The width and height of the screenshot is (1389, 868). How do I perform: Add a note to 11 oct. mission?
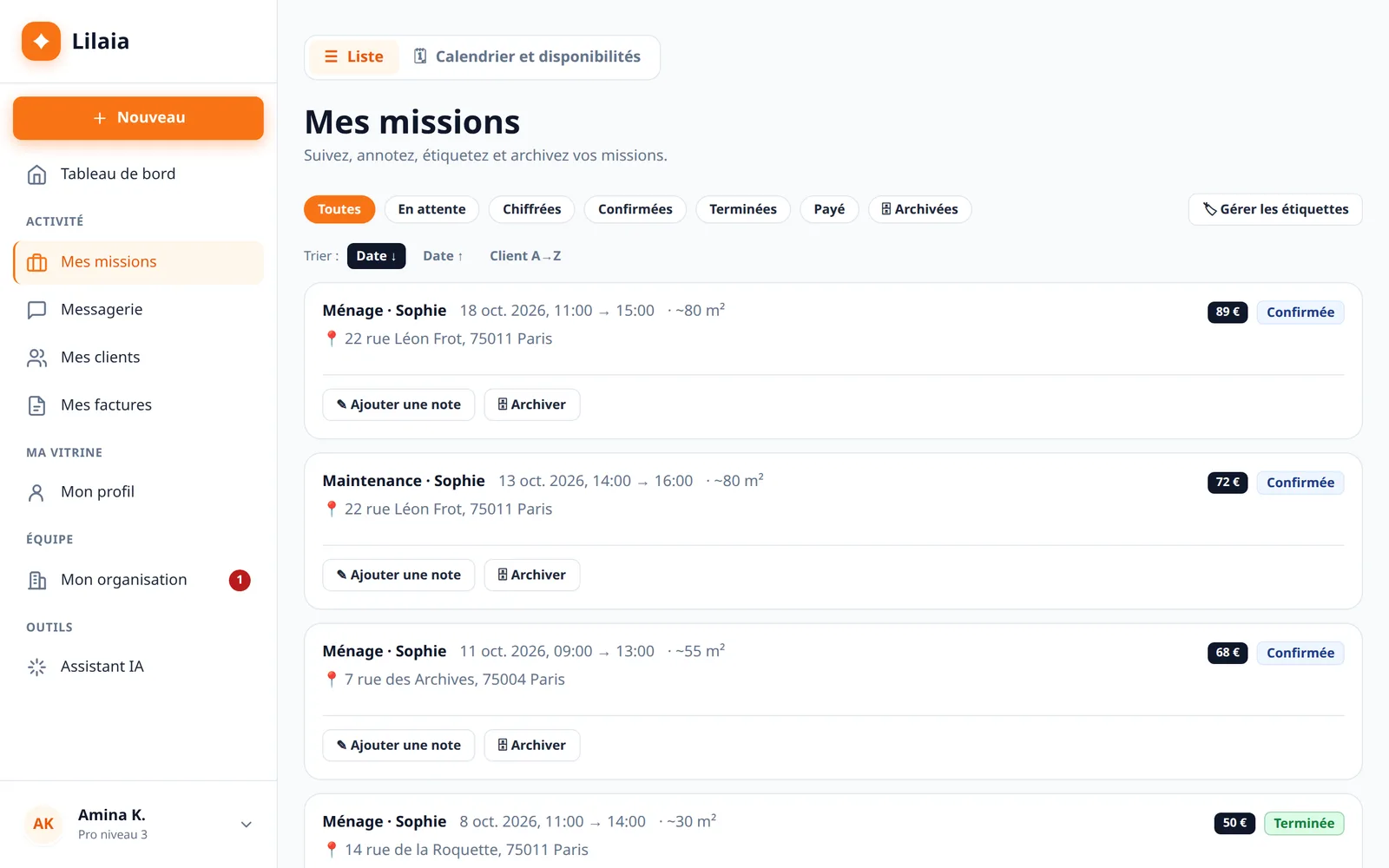398,745
